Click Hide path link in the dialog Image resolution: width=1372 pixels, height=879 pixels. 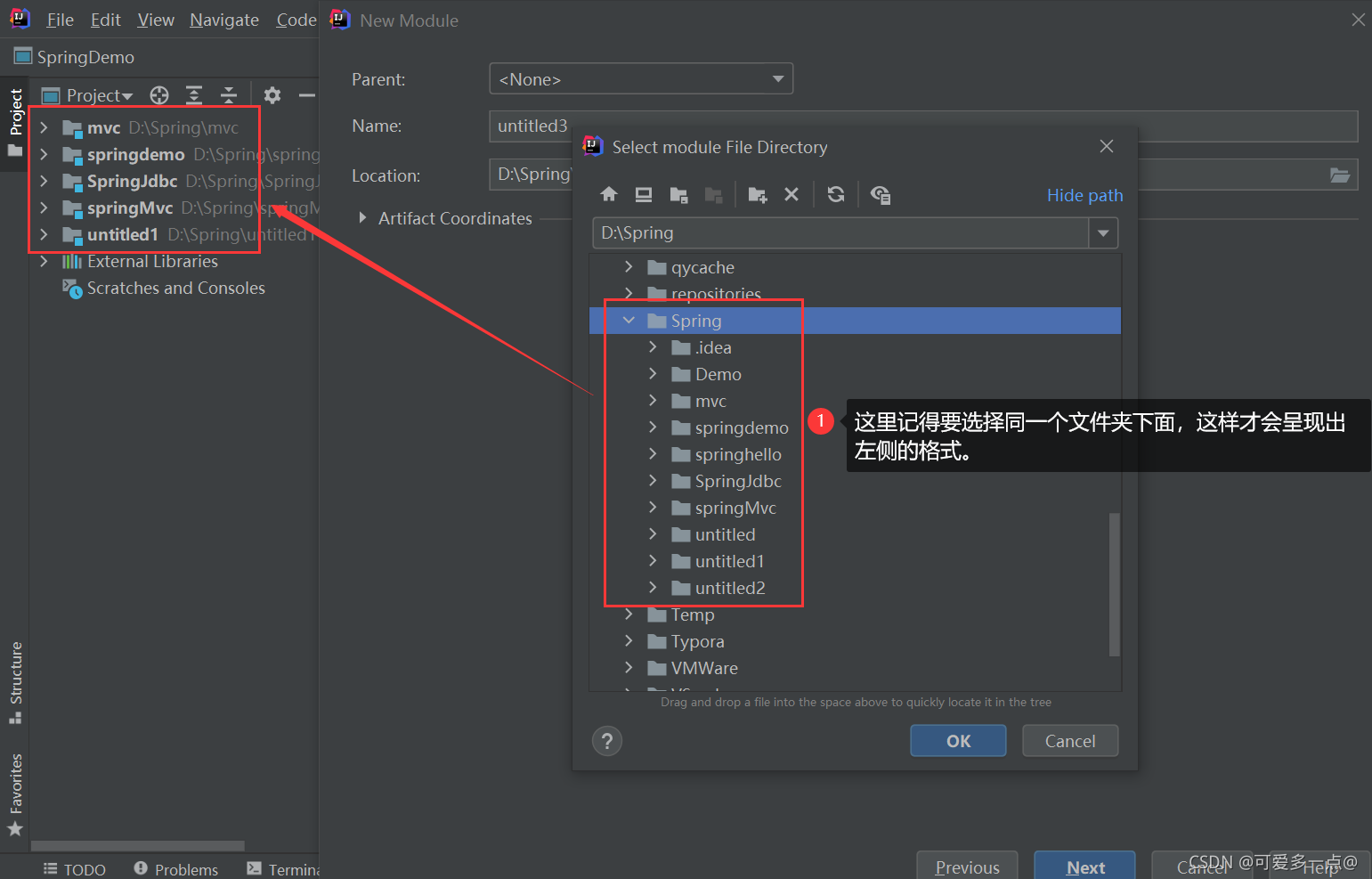(x=1084, y=195)
